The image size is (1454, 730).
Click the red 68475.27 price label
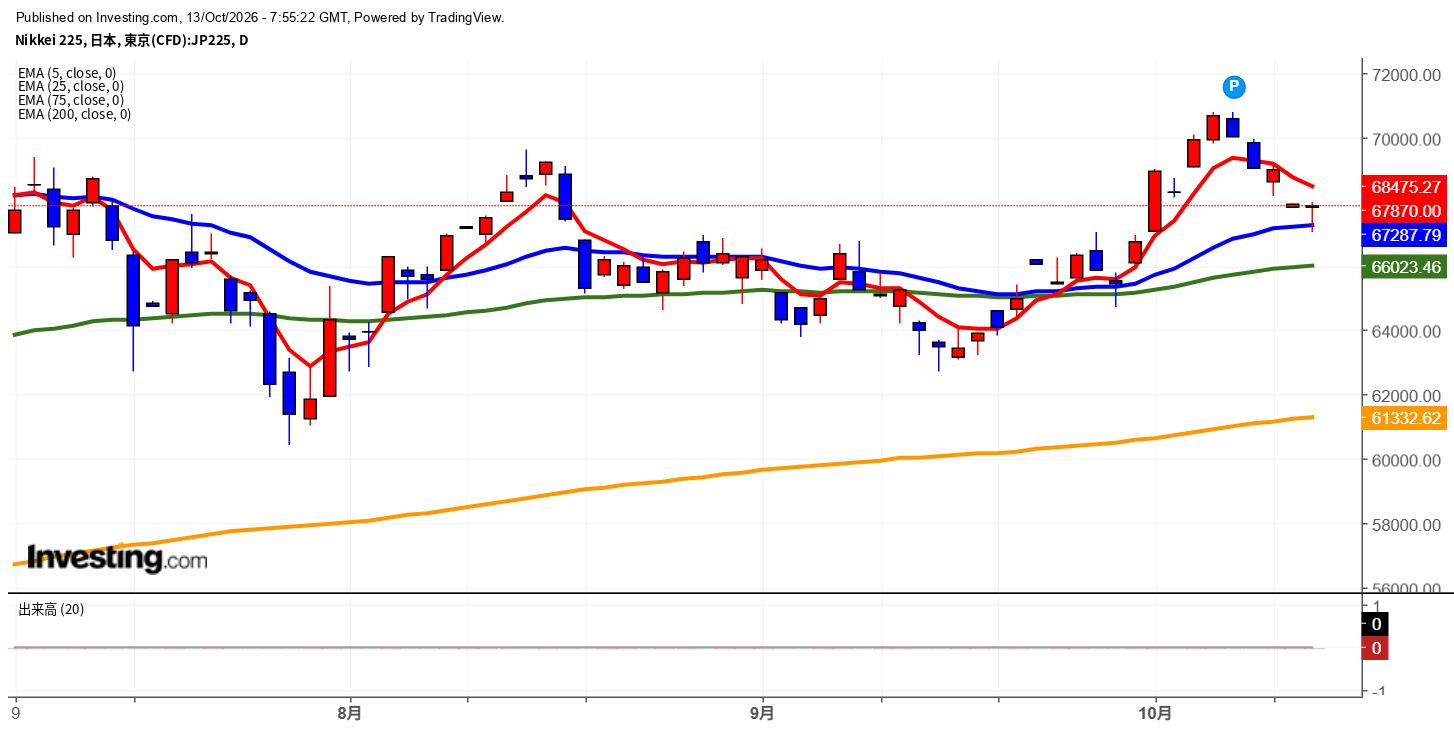[x=1406, y=187]
